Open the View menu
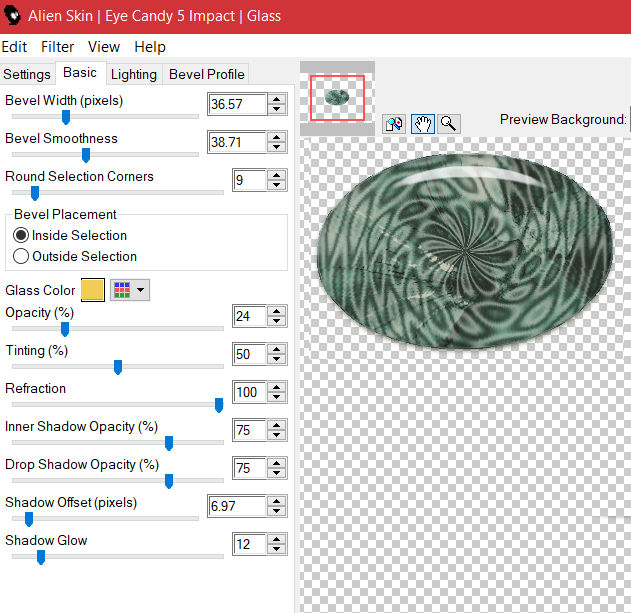Viewport: 631px width, 613px height. tap(103, 47)
